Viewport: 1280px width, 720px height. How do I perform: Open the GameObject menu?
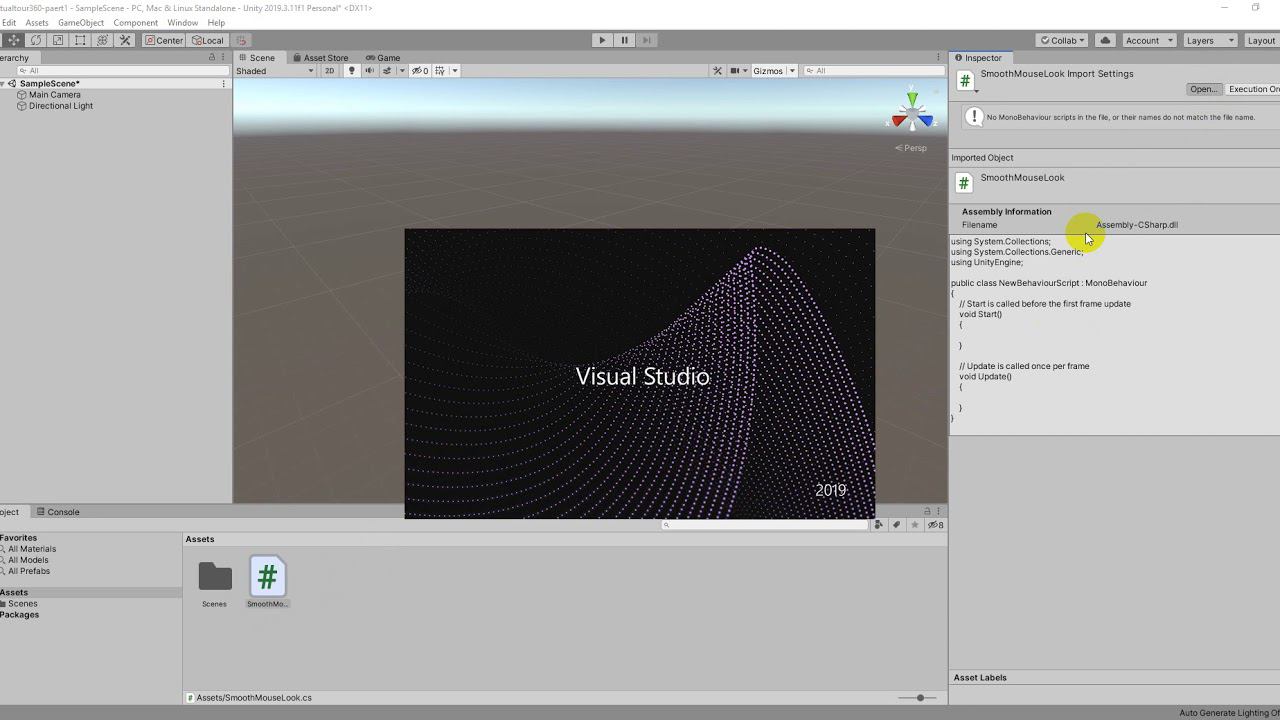click(81, 22)
